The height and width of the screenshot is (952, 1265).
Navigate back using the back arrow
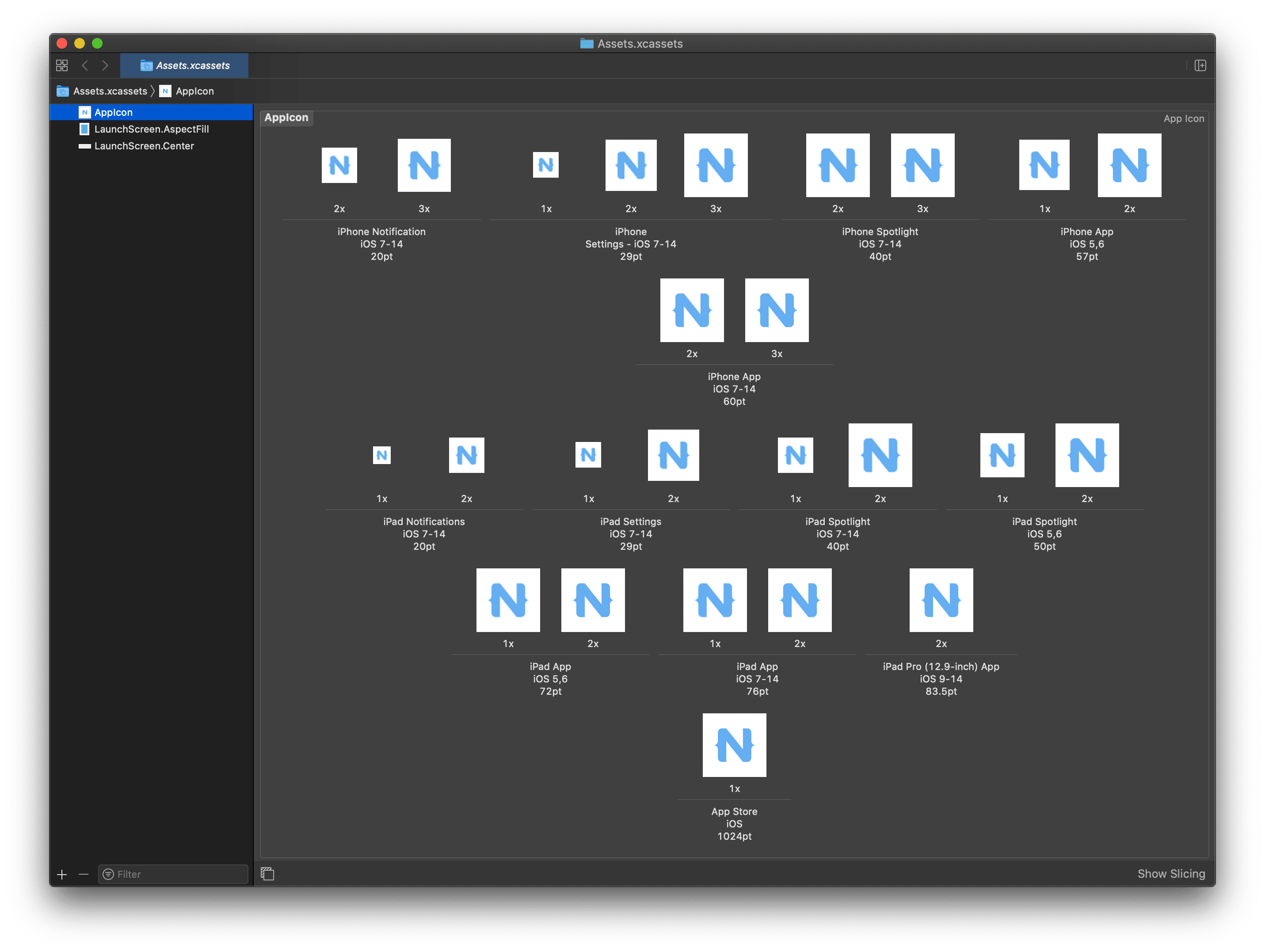point(85,65)
